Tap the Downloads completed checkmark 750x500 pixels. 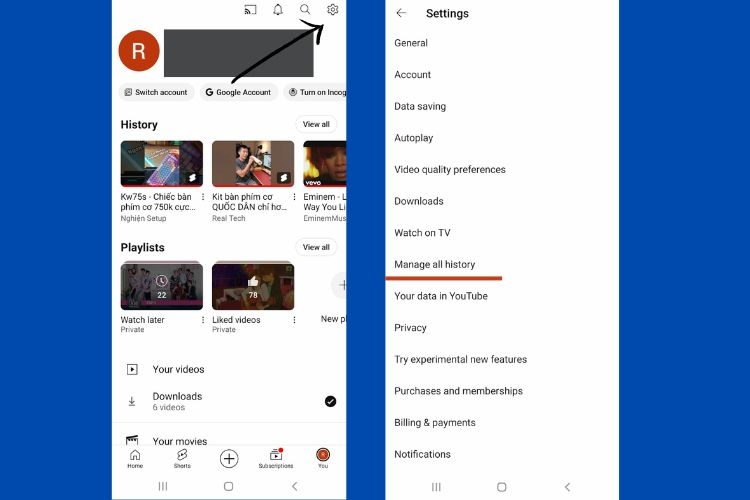pyautogui.click(x=331, y=401)
